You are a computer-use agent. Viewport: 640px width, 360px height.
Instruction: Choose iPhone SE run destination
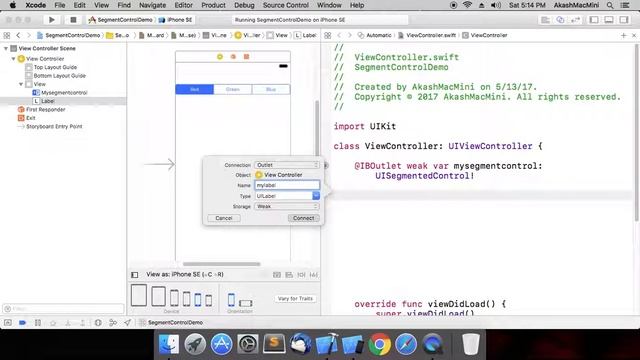tap(176, 20)
